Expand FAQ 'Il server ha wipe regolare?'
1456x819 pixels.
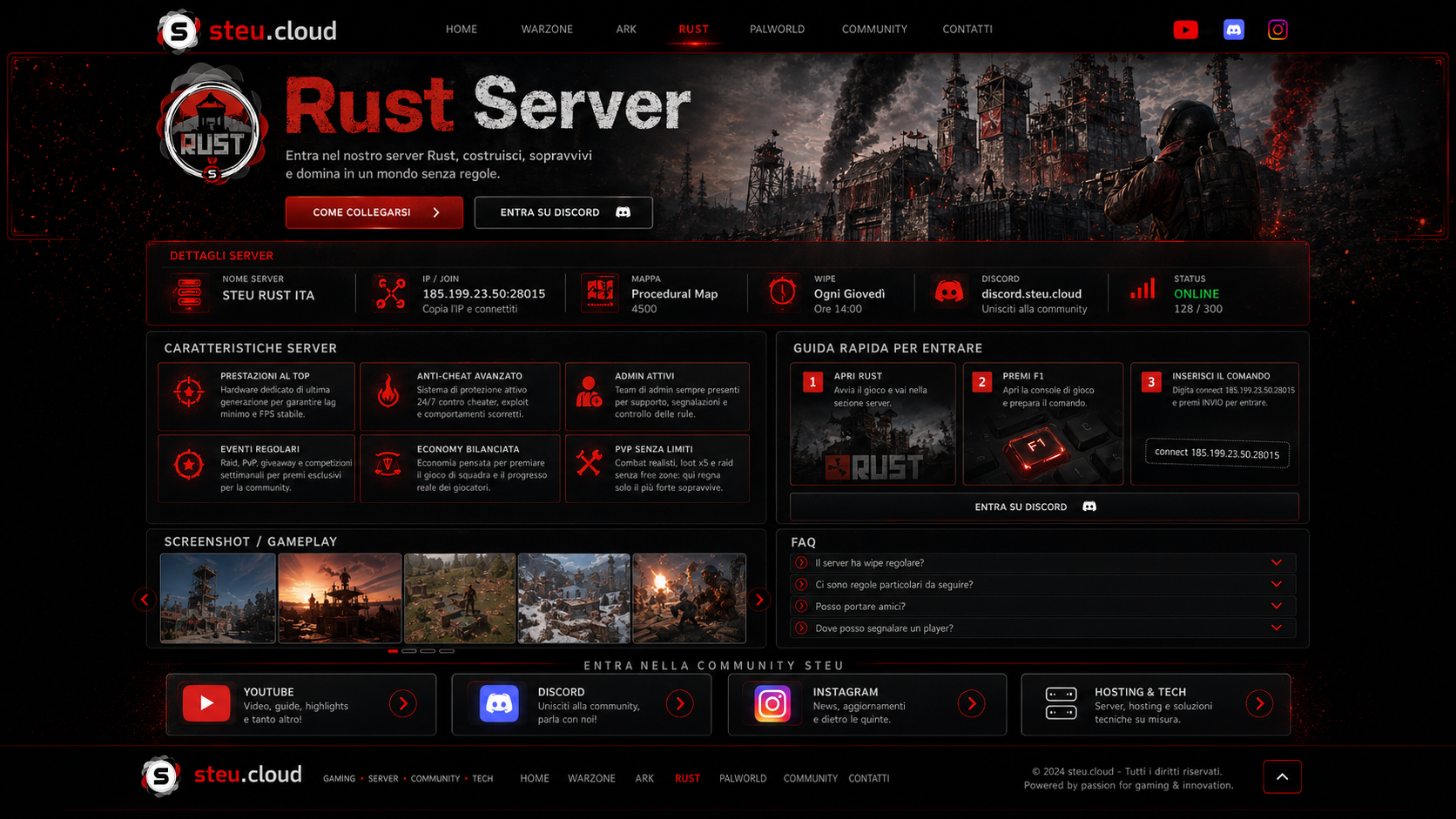click(1042, 563)
